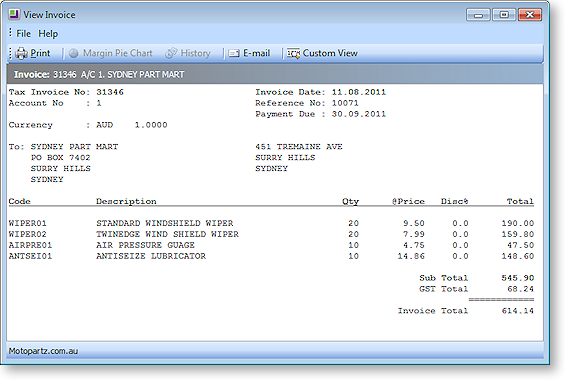
Task: Minimize the View Invoice window
Action: 478,15
